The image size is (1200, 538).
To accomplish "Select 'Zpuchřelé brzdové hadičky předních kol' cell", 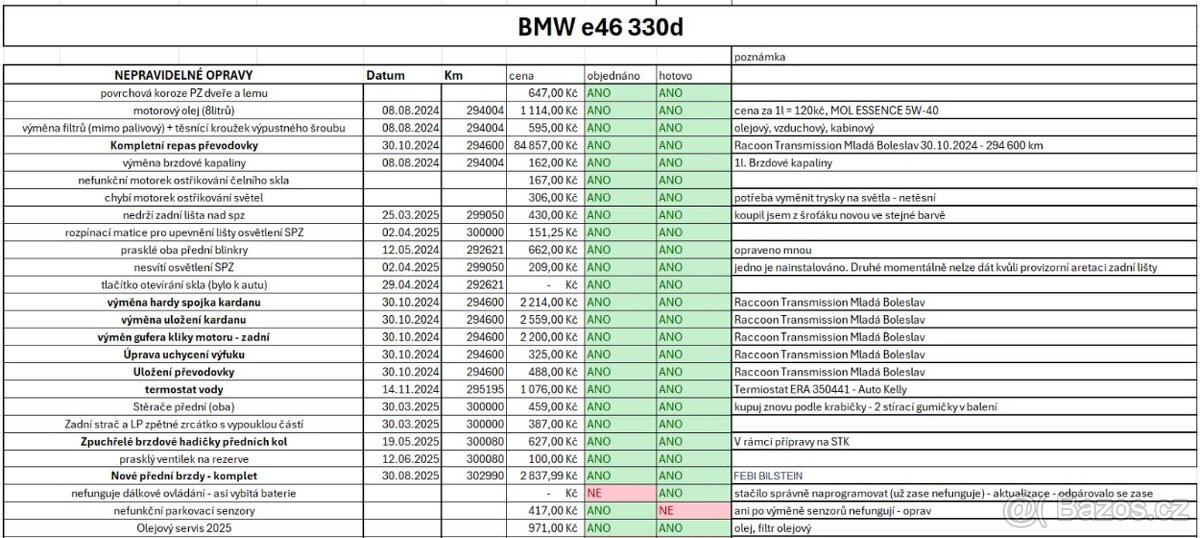I will click(x=183, y=440).
